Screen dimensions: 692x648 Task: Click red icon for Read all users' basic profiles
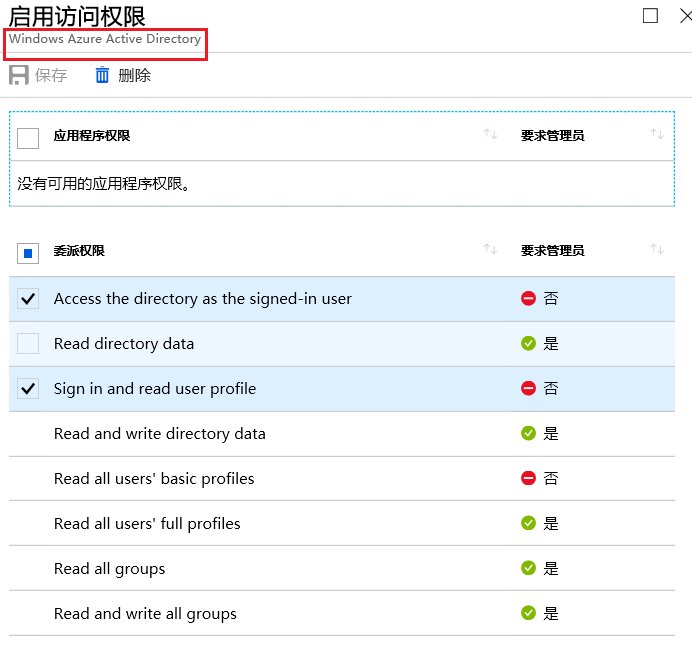[528, 479]
